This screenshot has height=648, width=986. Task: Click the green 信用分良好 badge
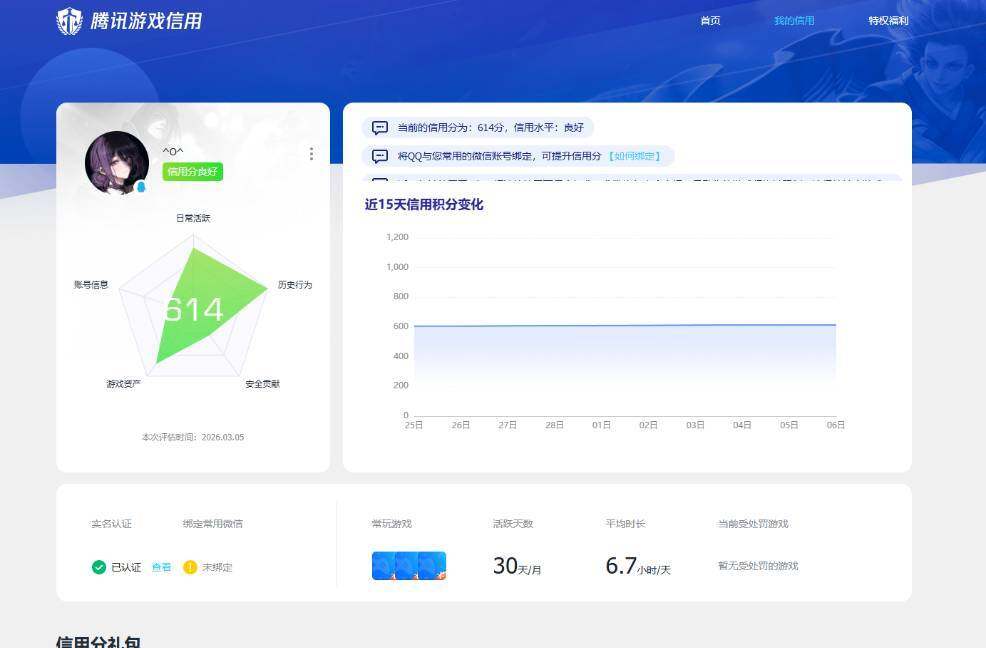193,172
